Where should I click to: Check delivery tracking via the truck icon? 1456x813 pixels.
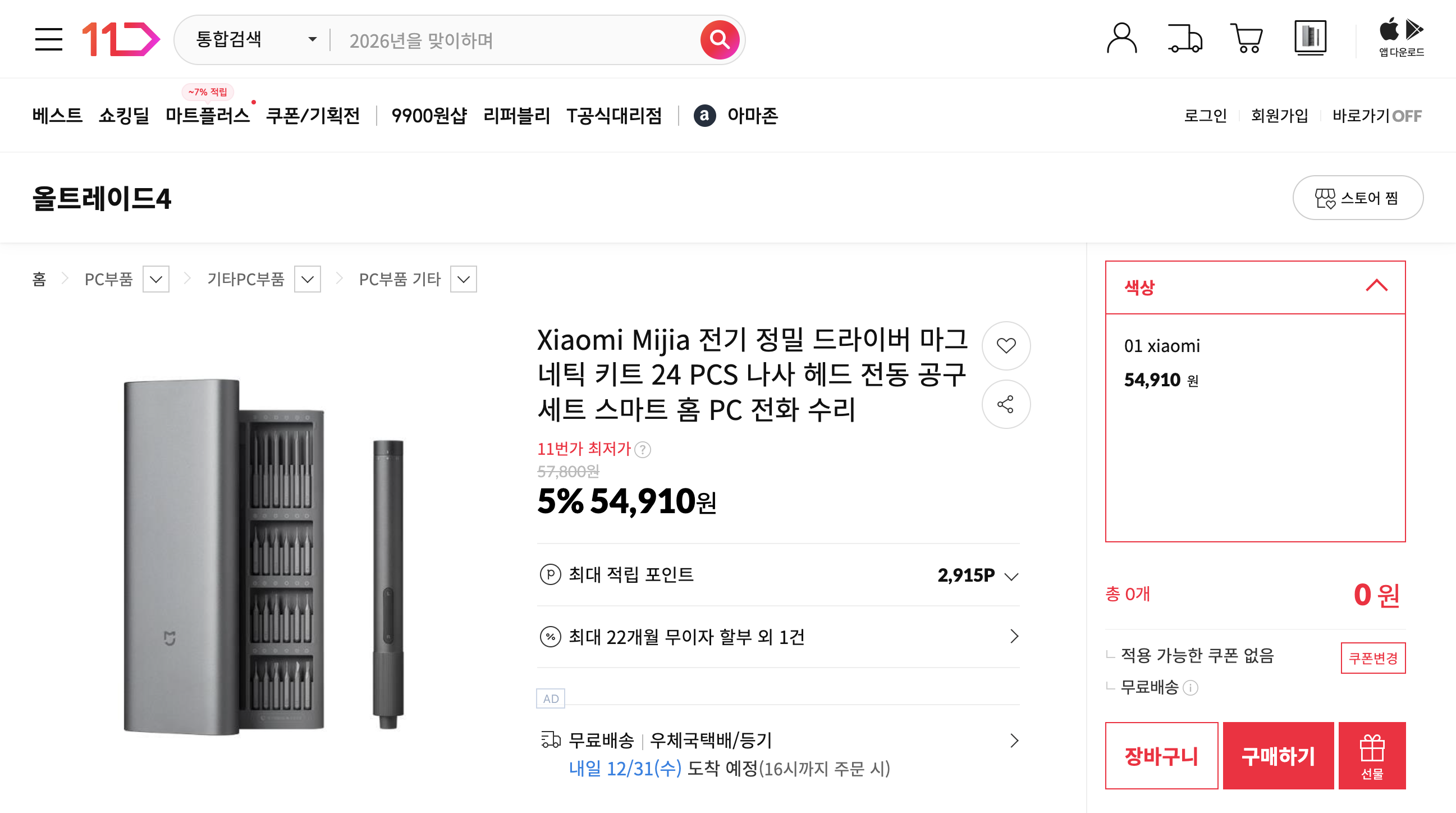click(x=1185, y=36)
